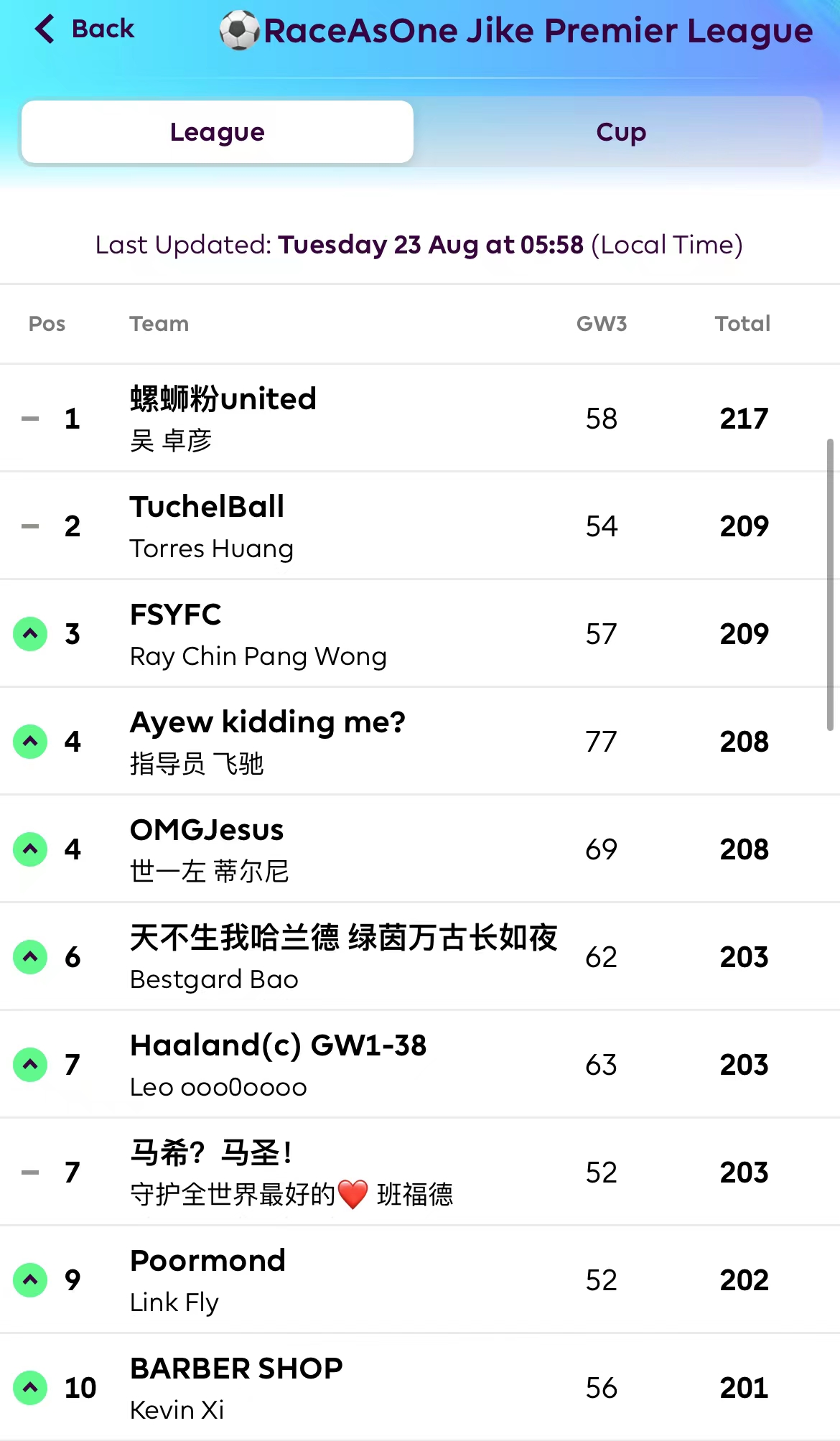Click green up arrow beside Haaland(c) GW1-38
The height and width of the screenshot is (1441, 840).
pyautogui.click(x=30, y=1065)
